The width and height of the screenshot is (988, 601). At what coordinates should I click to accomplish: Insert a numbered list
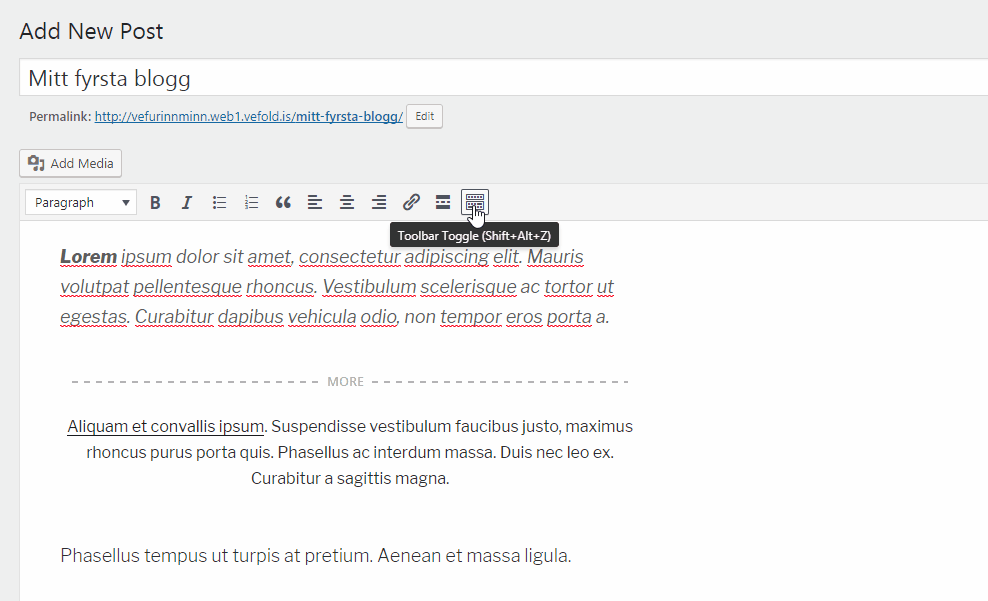point(251,203)
